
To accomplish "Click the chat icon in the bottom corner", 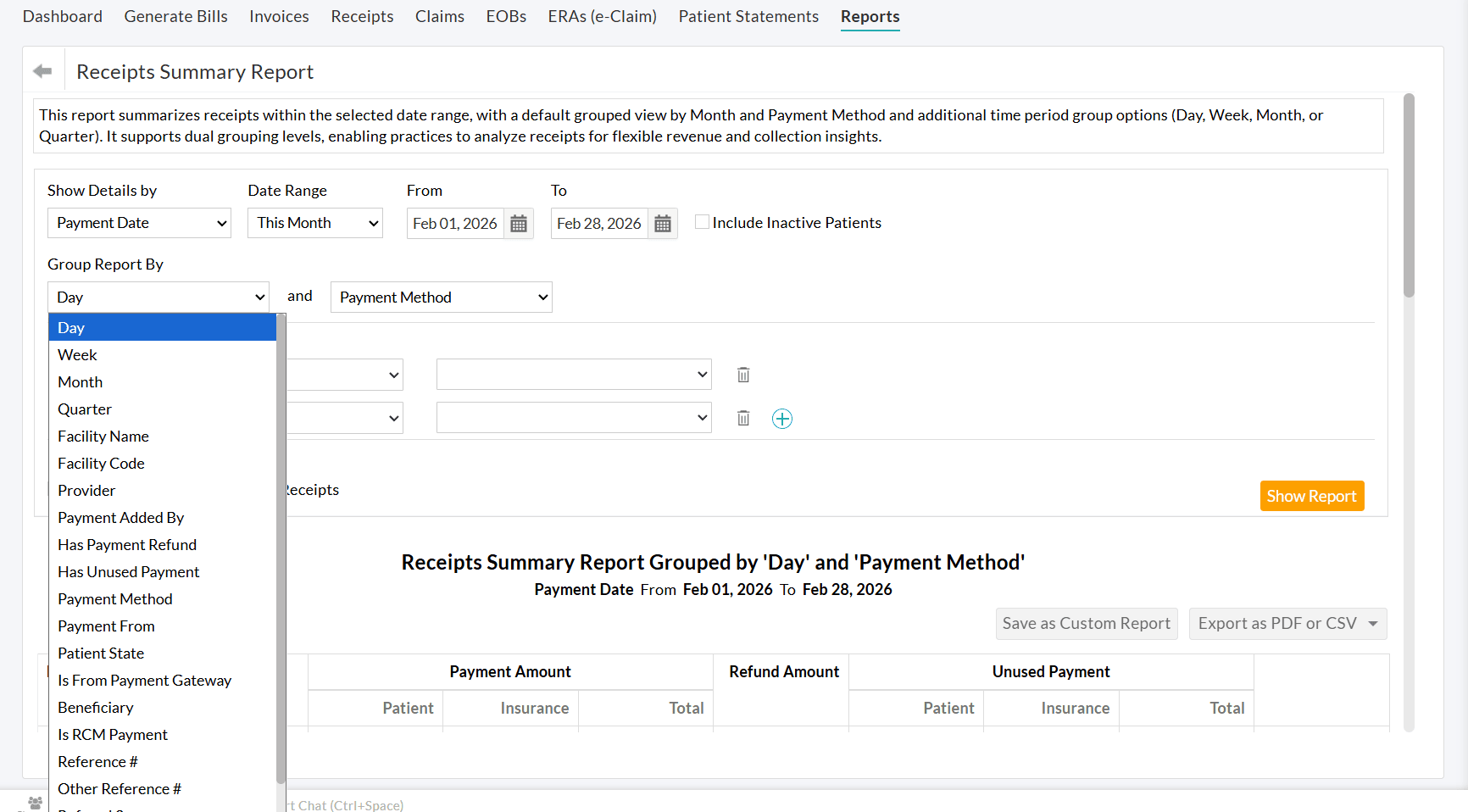I will click(x=34, y=803).
